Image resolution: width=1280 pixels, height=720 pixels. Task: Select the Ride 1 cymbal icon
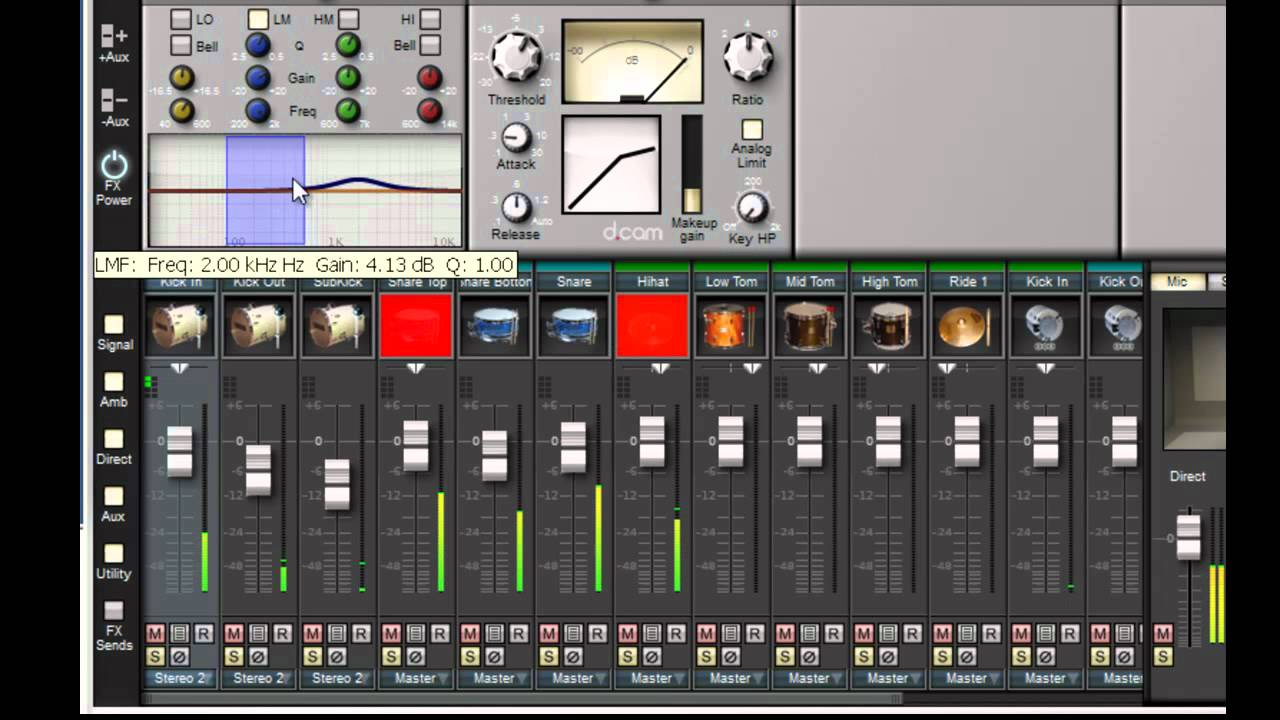click(967, 326)
